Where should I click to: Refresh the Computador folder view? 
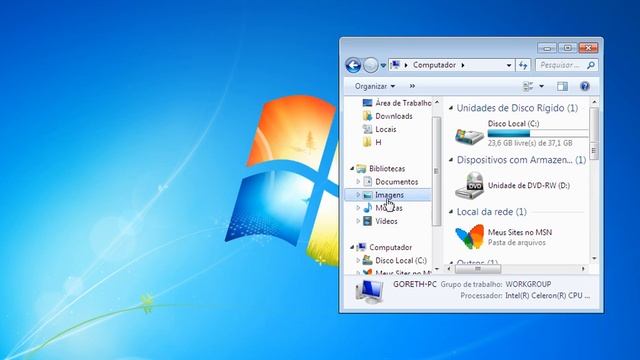[x=523, y=65]
